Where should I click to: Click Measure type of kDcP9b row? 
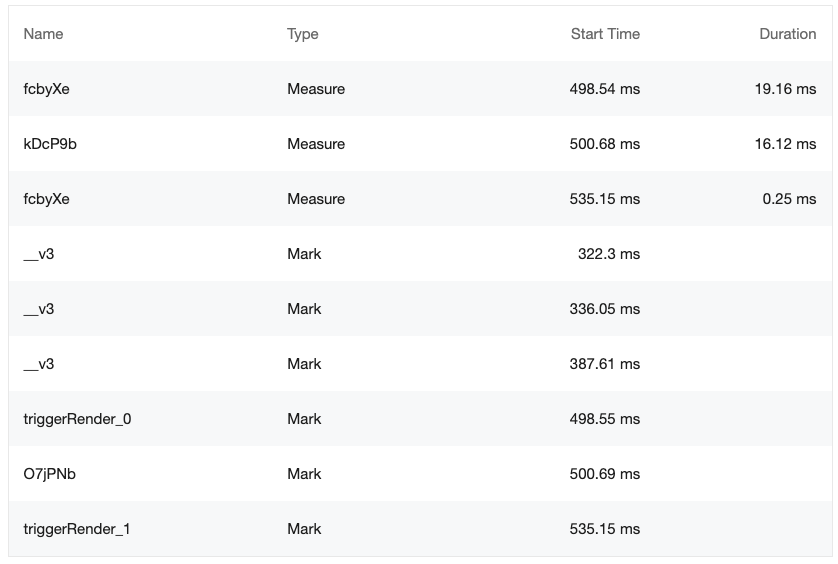coord(316,144)
